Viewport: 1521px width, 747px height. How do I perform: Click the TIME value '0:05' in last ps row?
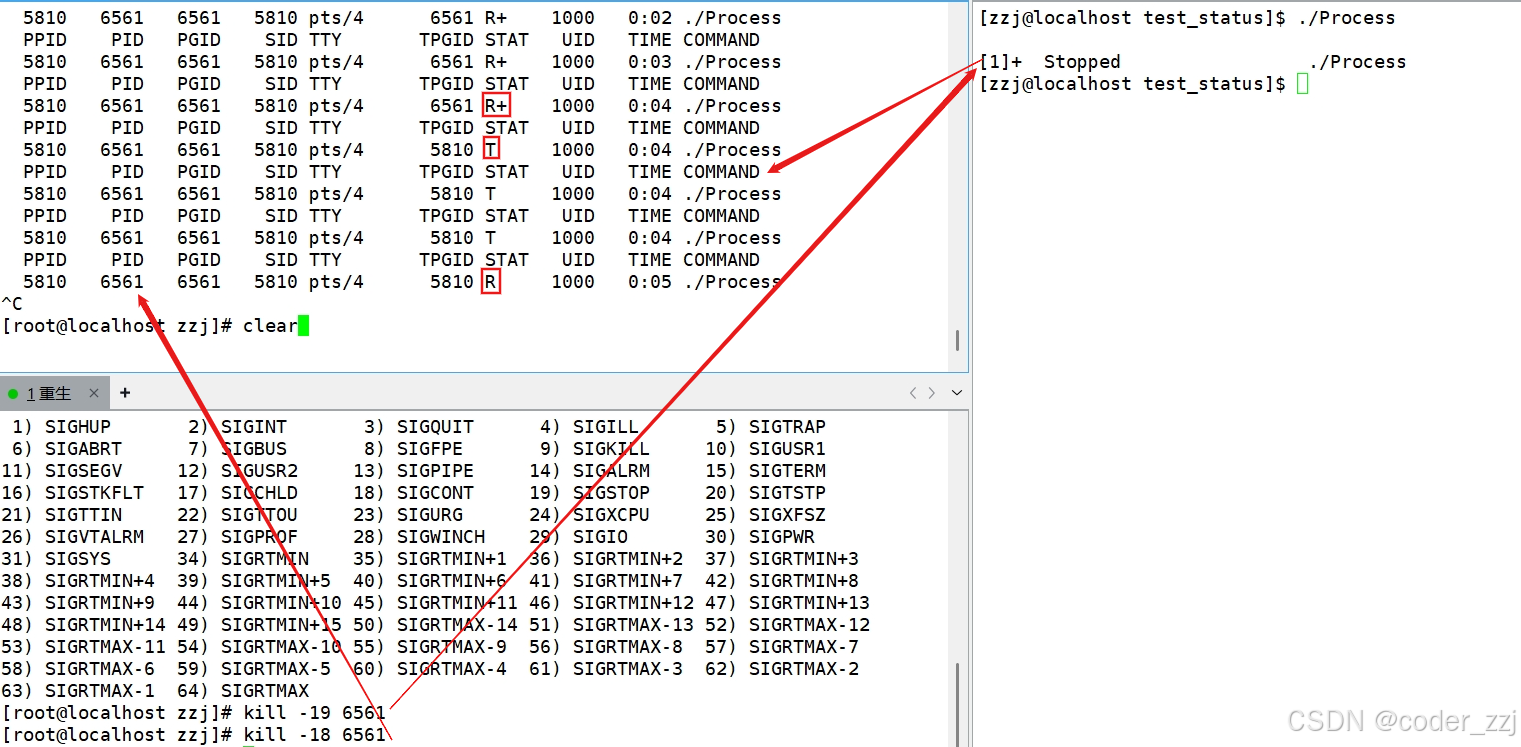[650, 282]
